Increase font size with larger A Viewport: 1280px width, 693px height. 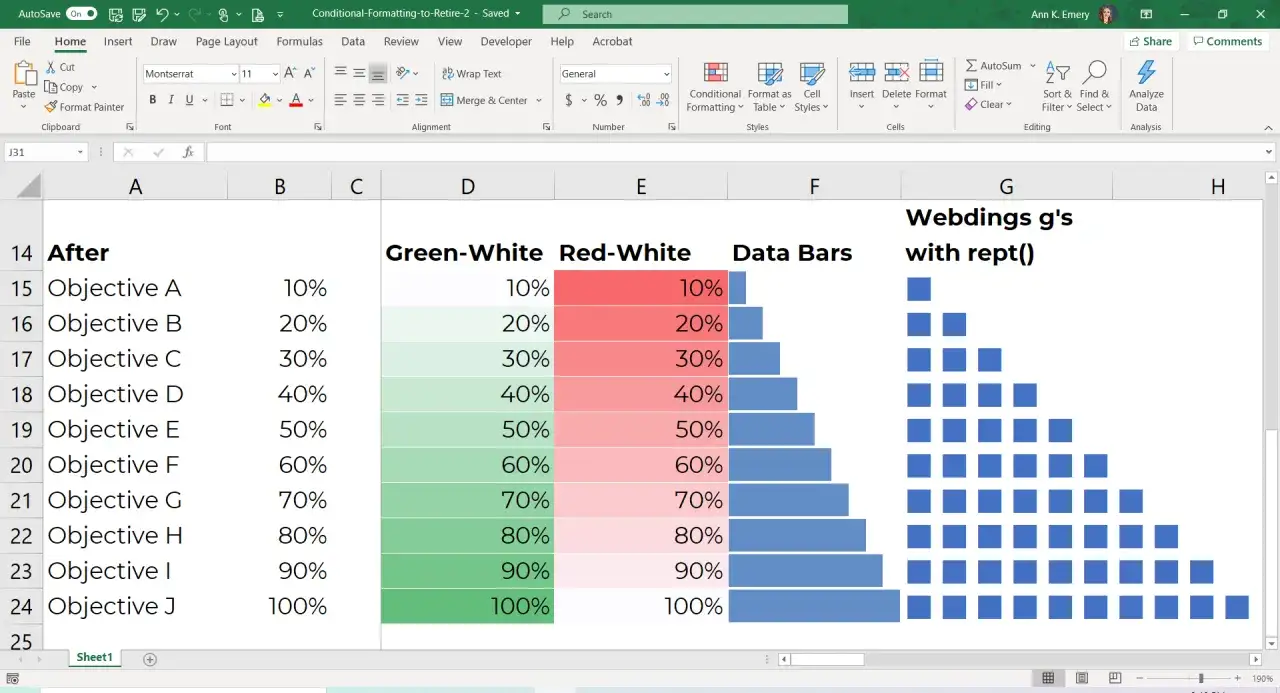pyautogui.click(x=290, y=73)
